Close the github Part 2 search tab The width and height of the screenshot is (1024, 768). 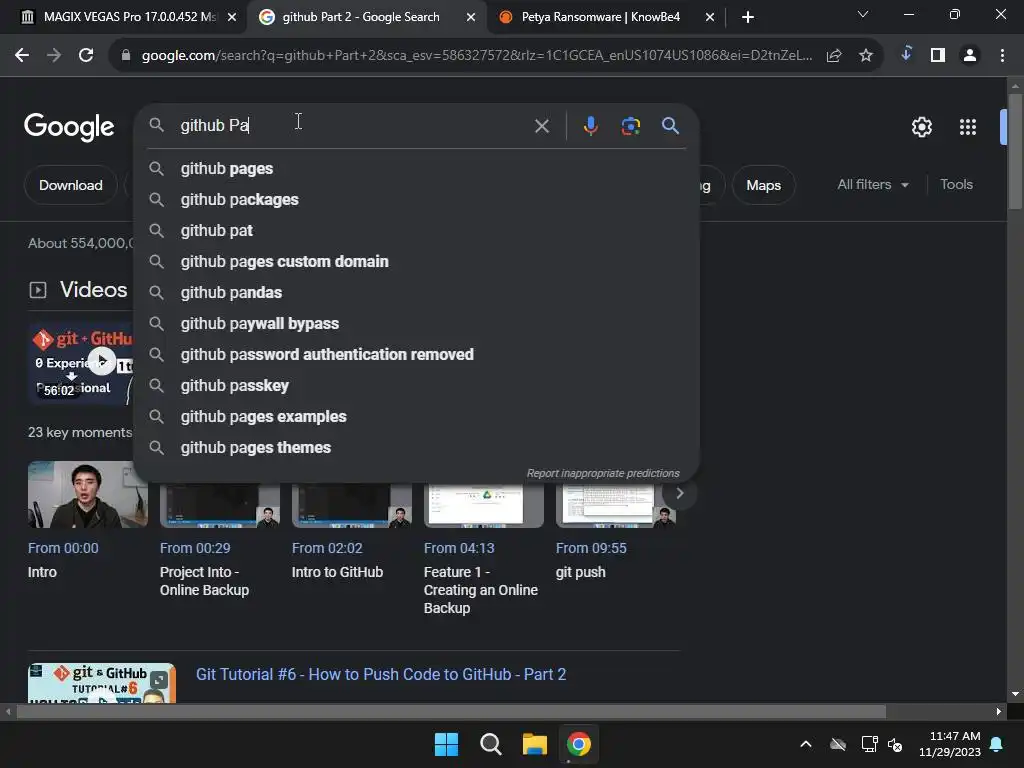471,17
